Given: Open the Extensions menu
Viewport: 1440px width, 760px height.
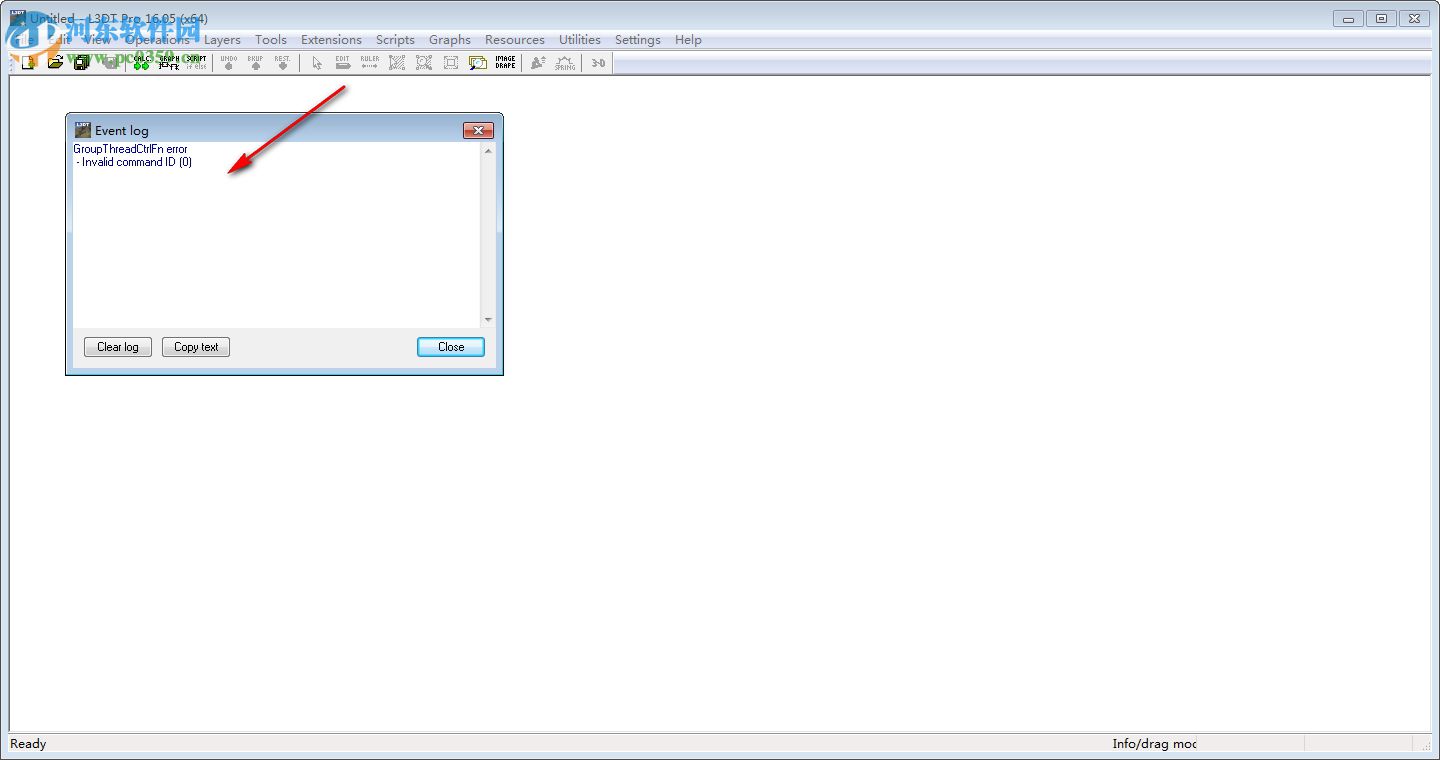Looking at the screenshot, I should tap(331, 40).
